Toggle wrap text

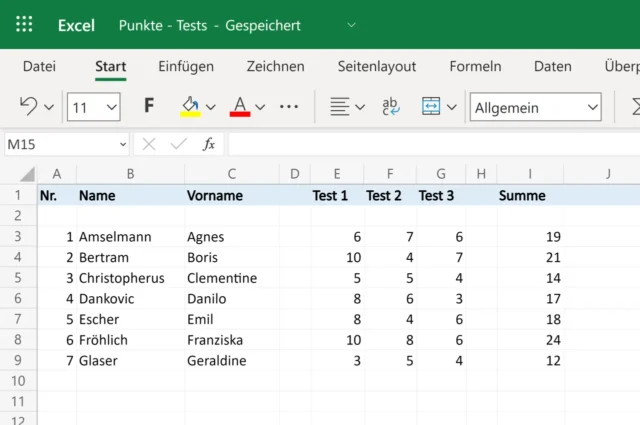[391, 106]
